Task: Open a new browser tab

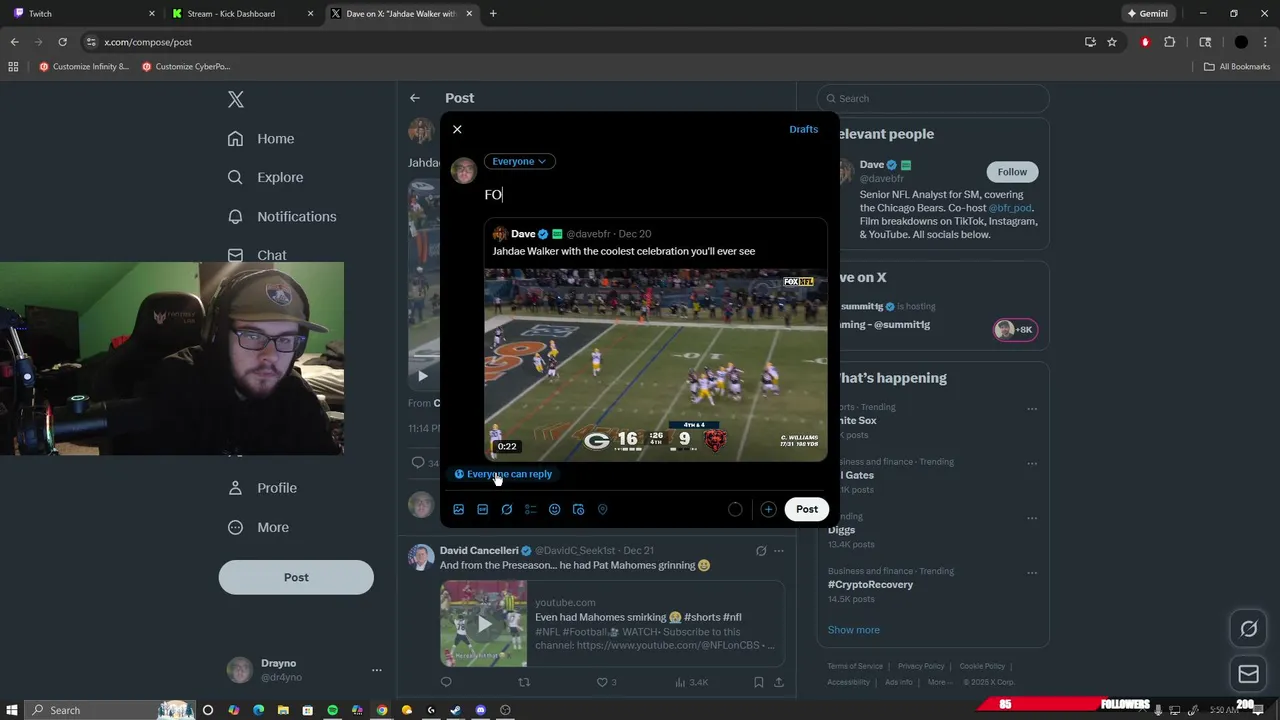Action: coord(493,14)
